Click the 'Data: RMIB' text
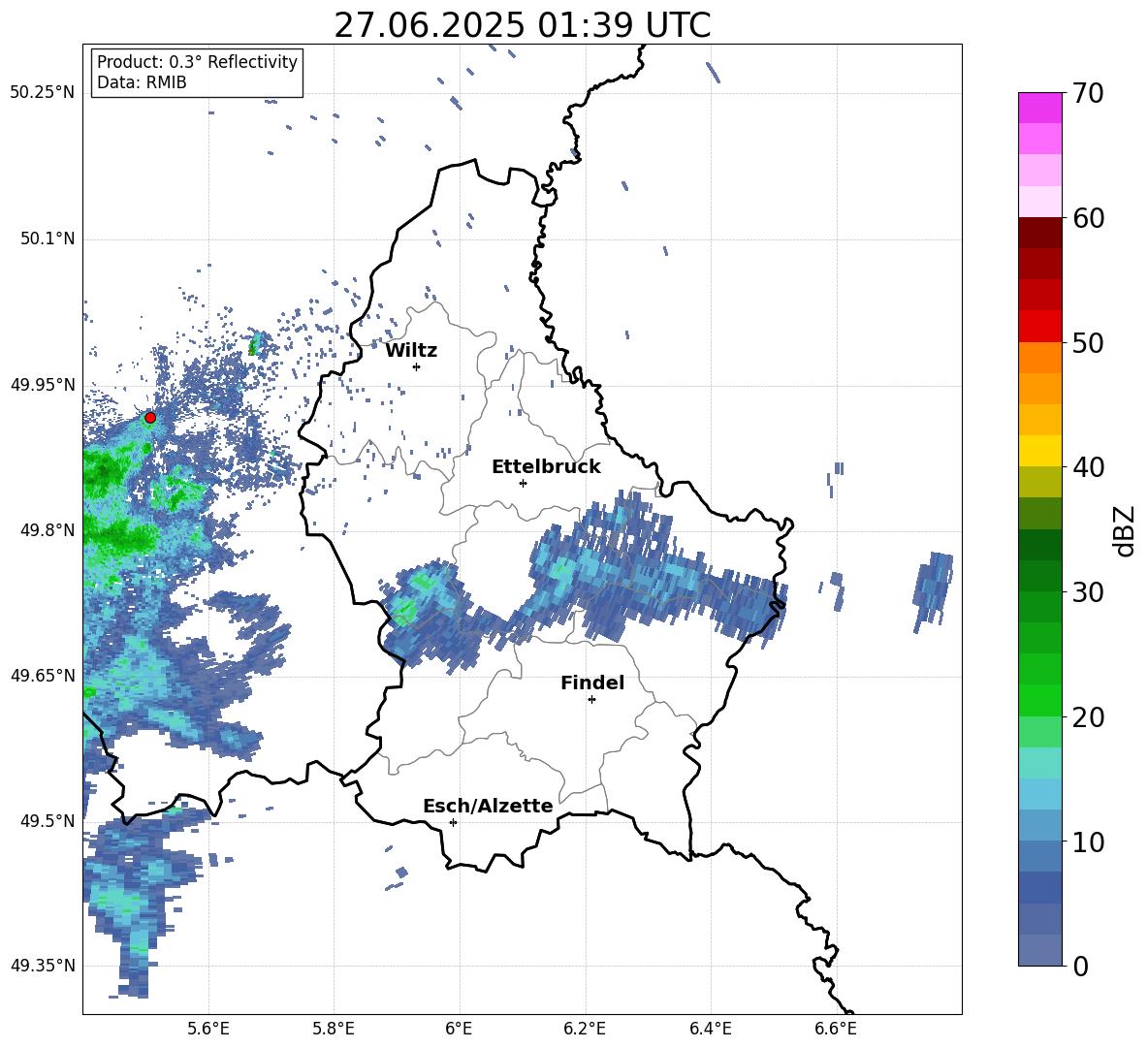 142,82
